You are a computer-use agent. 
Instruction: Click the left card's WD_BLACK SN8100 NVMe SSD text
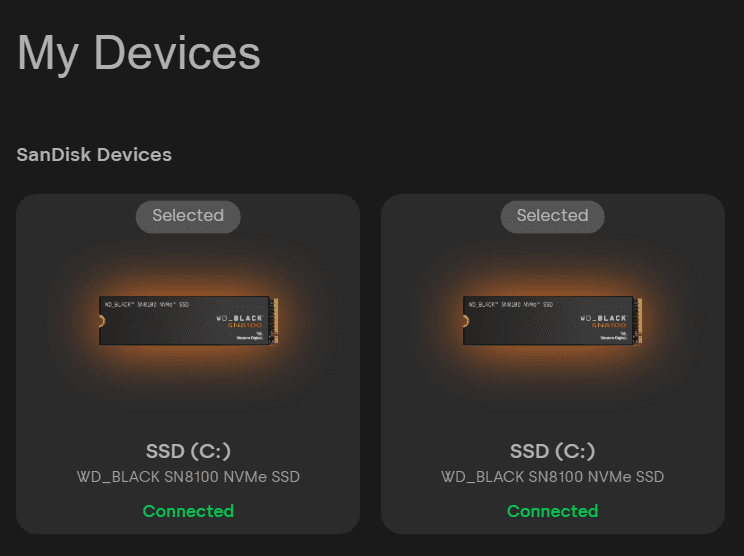point(188,477)
